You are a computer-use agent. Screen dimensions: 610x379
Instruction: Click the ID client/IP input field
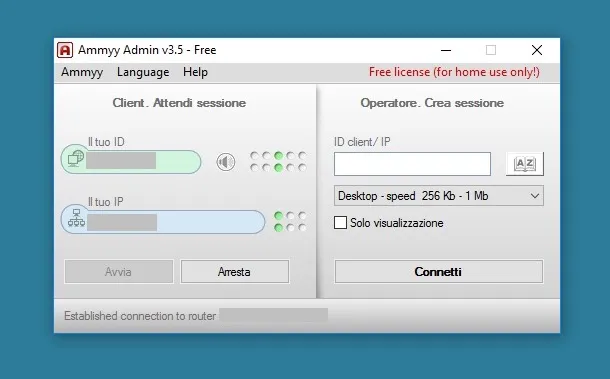412,164
